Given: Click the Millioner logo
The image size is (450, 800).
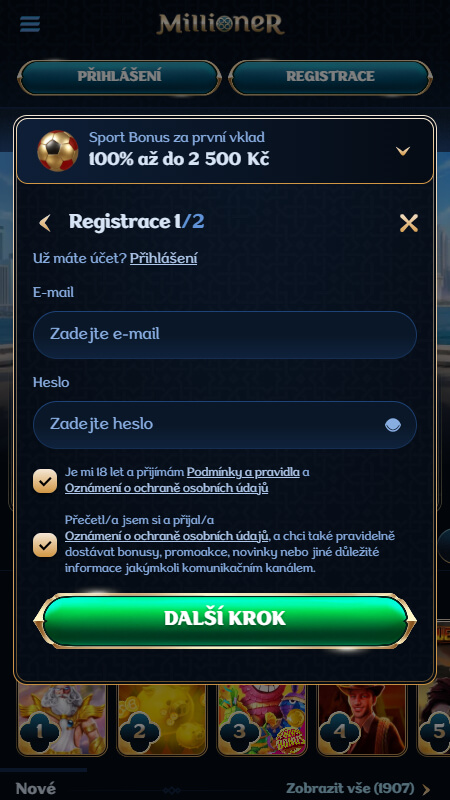Looking at the screenshot, I should pyautogui.click(x=220, y=24).
